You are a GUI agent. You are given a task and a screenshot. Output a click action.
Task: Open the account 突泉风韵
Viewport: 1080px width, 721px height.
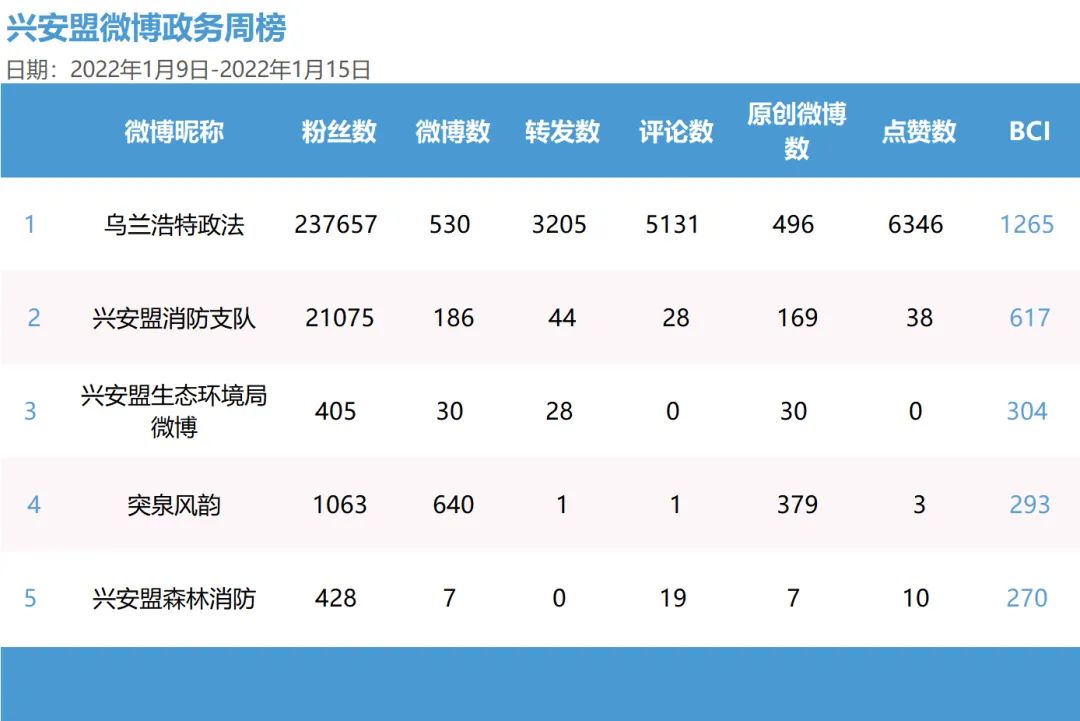[174, 505]
